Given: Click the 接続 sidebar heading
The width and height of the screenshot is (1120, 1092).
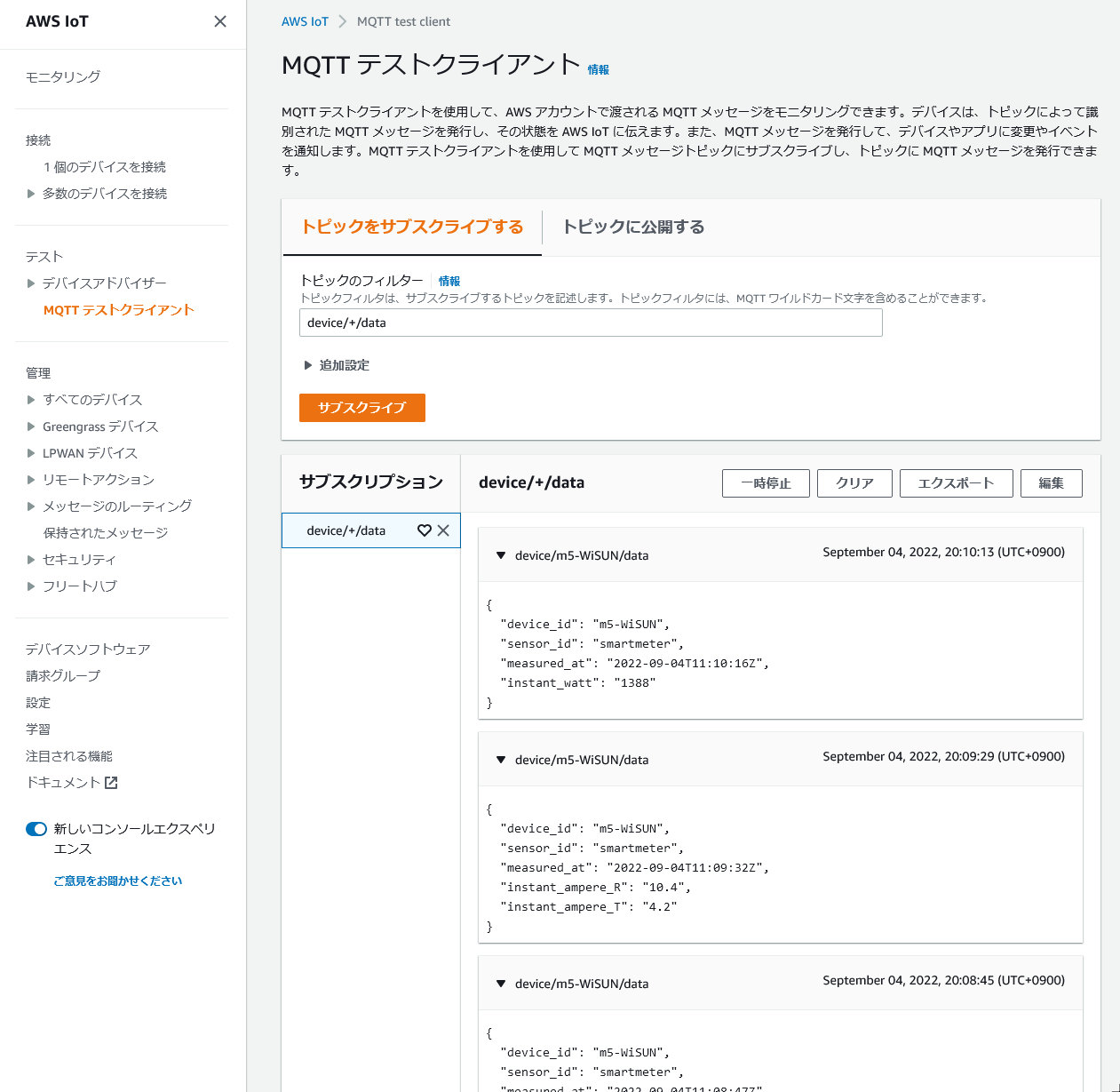Looking at the screenshot, I should click(38, 140).
